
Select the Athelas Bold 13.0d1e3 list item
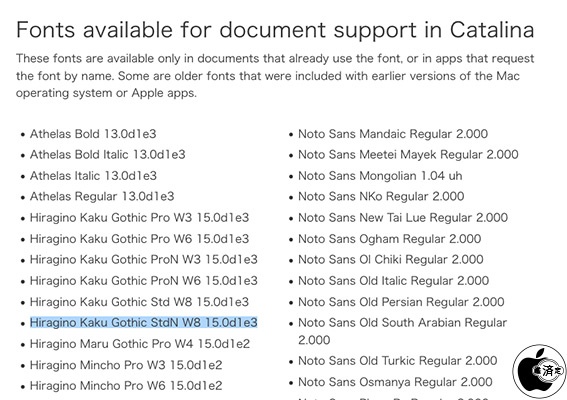pos(93,134)
